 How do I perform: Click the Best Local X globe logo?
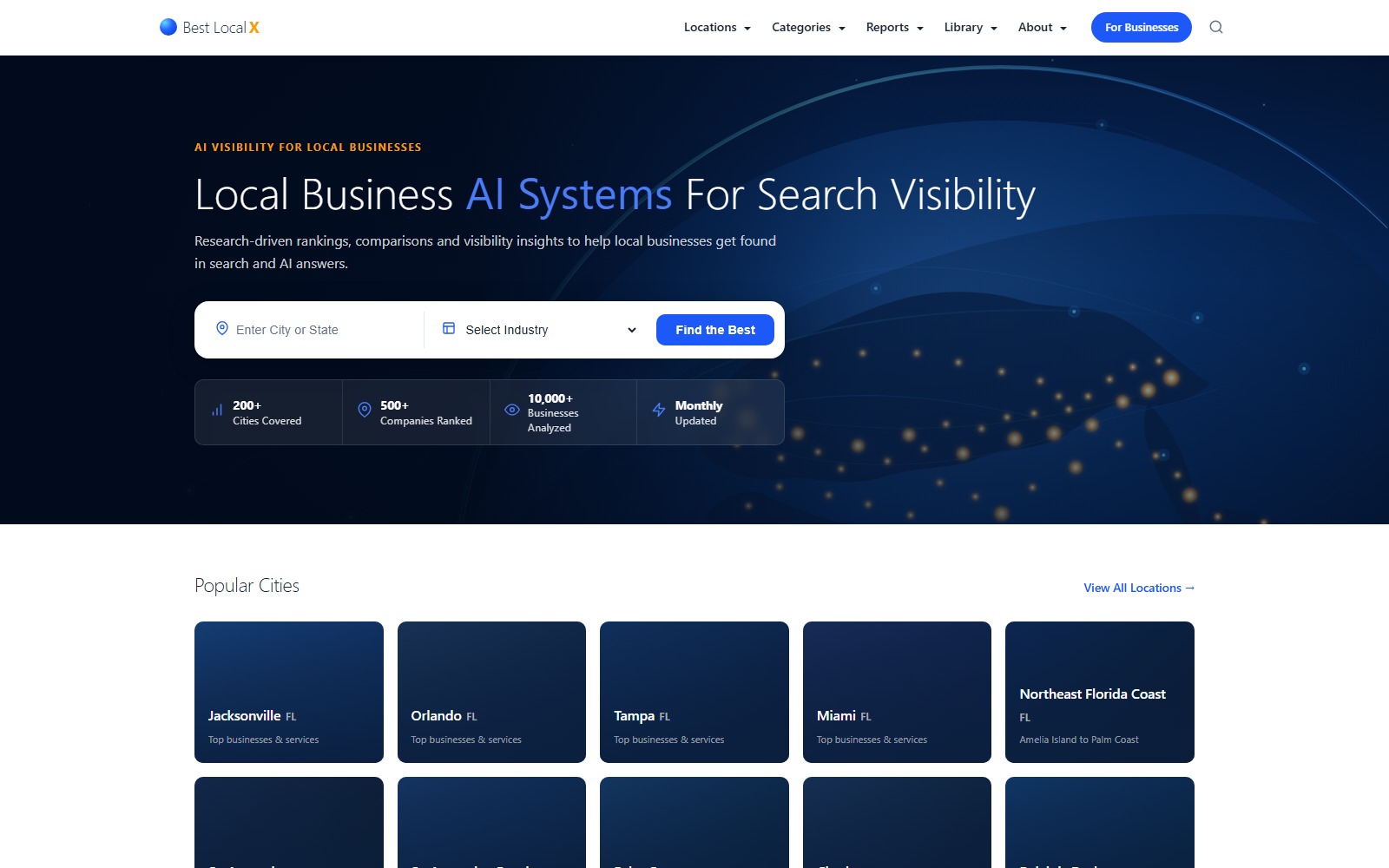click(x=168, y=27)
